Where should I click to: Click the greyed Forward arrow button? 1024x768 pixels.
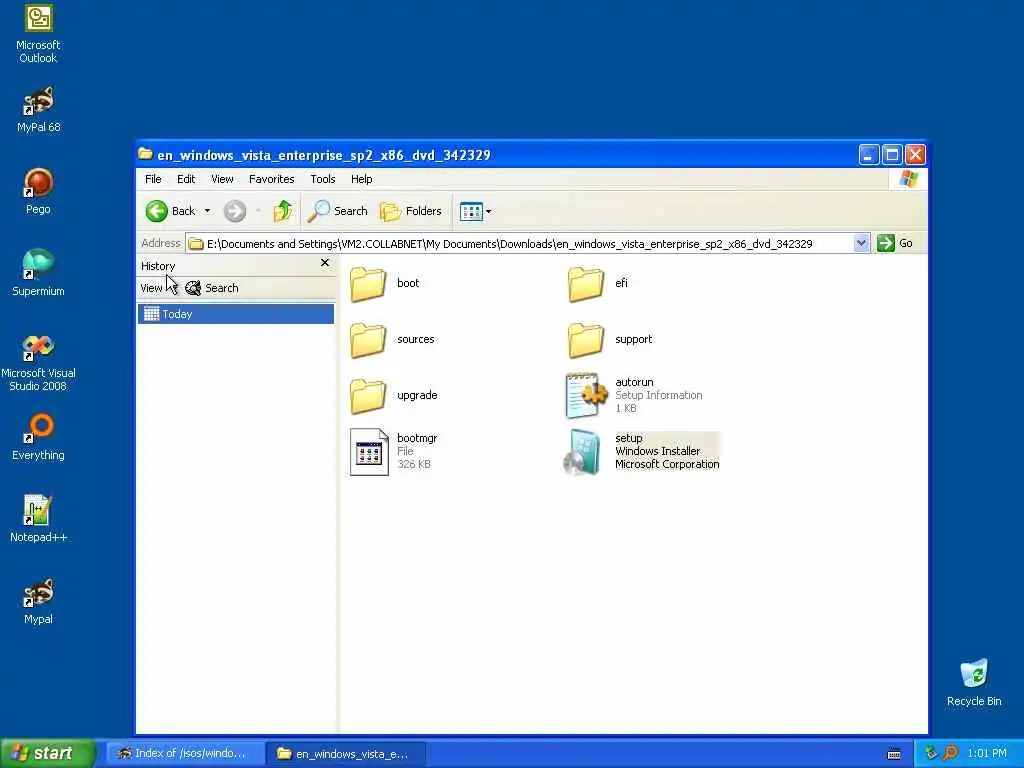234,211
